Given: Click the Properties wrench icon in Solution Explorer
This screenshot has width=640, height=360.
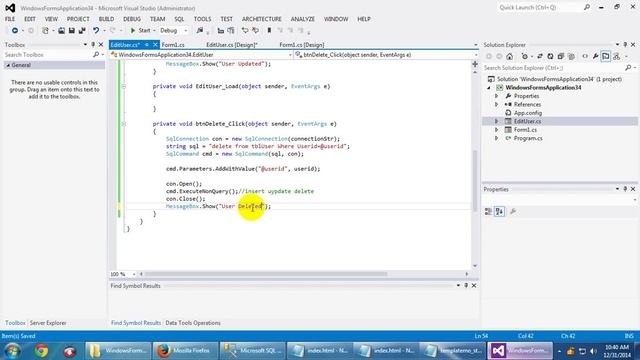Looking at the screenshot, I should click(596, 56).
